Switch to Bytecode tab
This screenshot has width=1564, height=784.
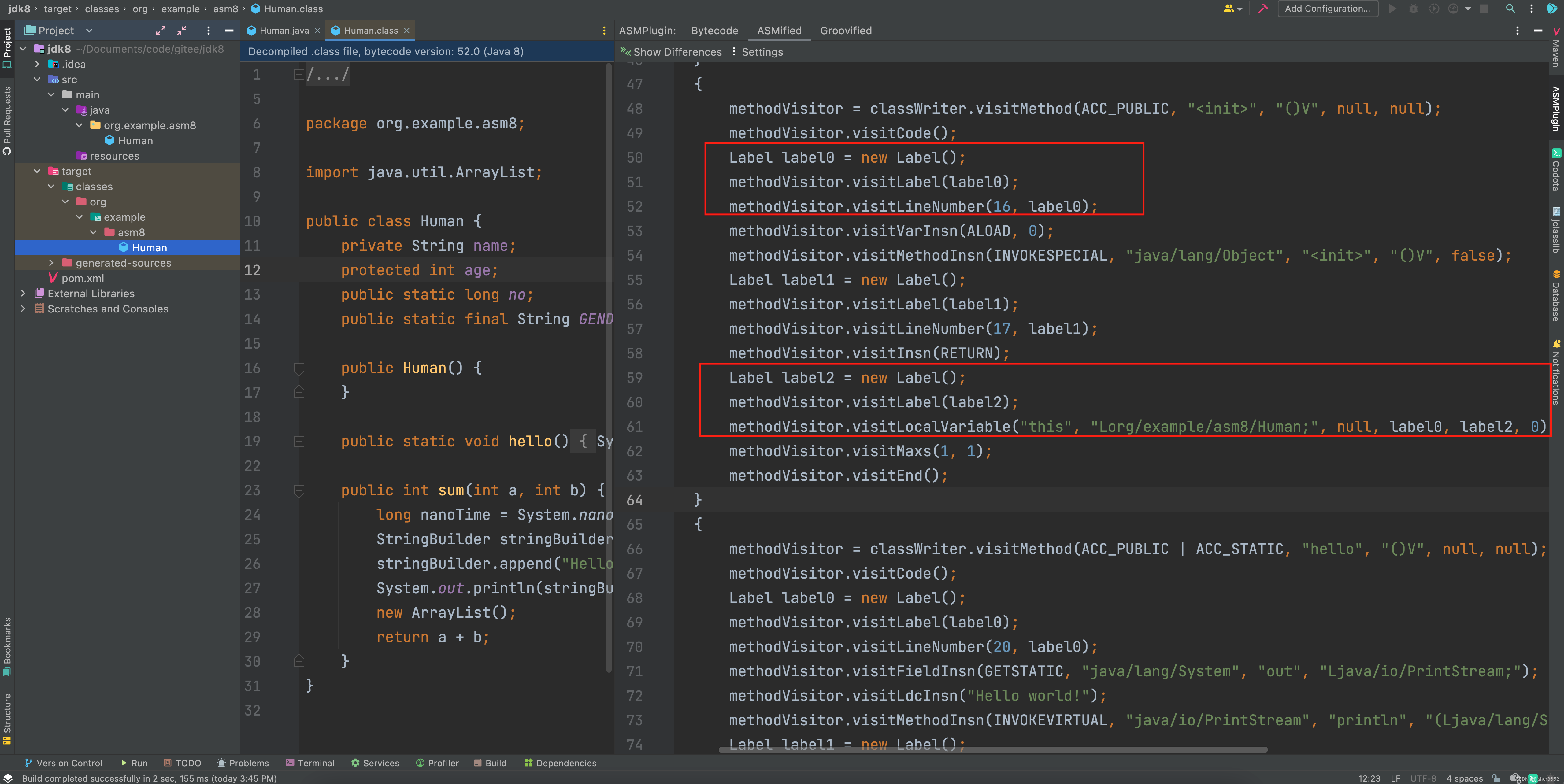click(714, 30)
